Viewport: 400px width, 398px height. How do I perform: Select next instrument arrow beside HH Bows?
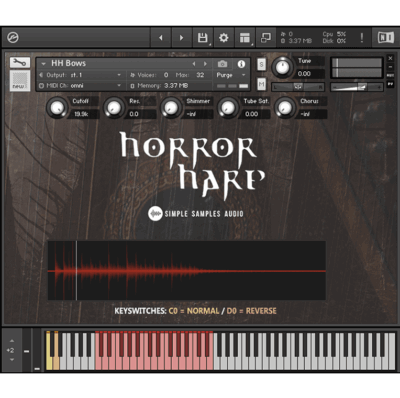(x=205, y=64)
